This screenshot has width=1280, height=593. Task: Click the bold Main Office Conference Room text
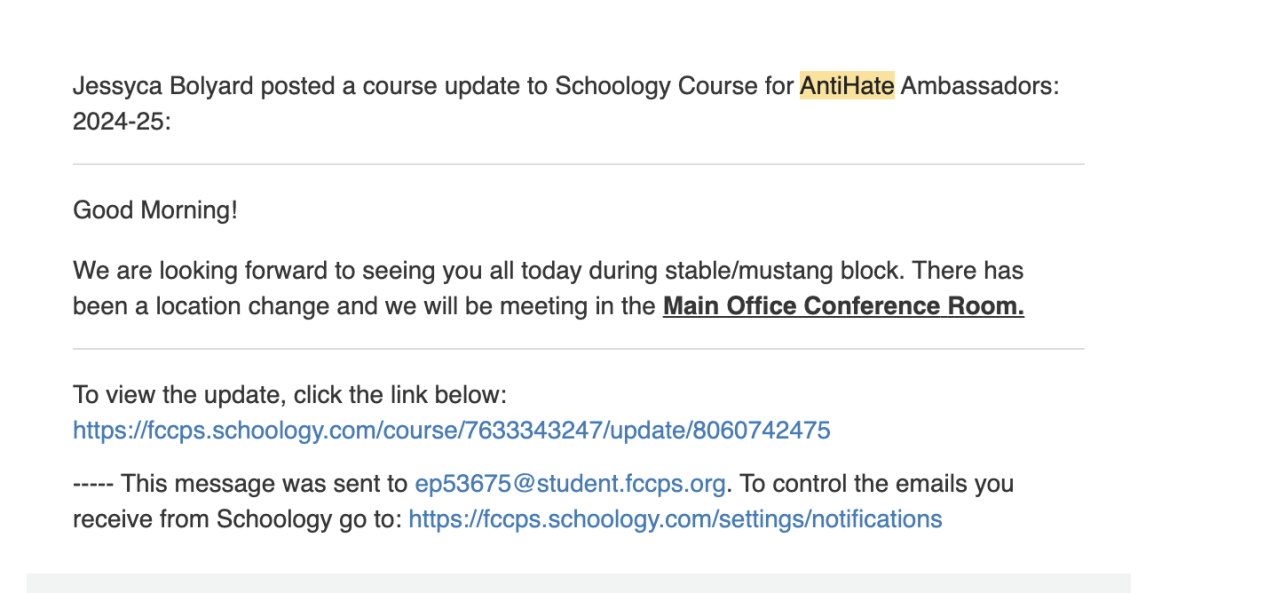pos(843,306)
